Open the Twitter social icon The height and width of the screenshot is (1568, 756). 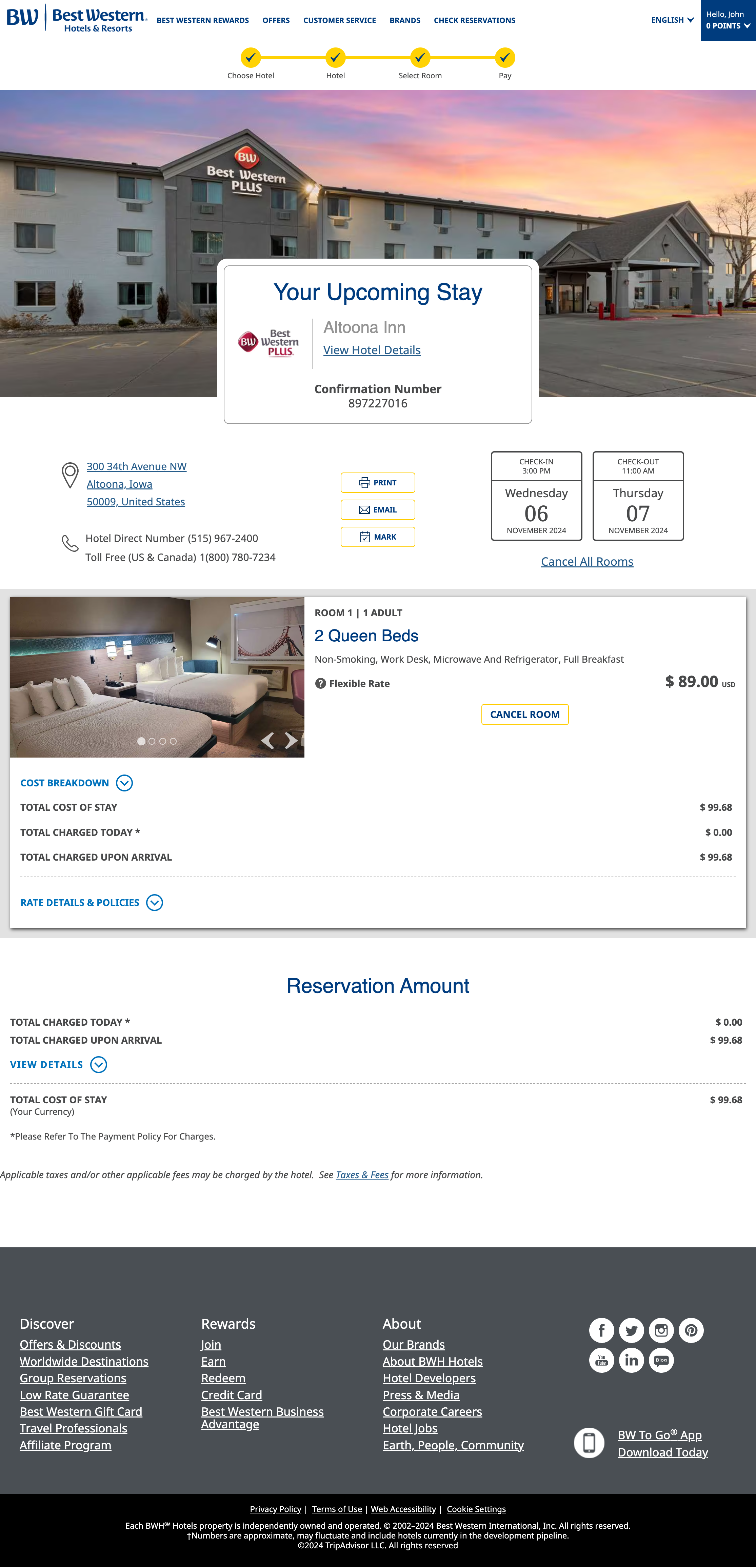click(631, 1330)
